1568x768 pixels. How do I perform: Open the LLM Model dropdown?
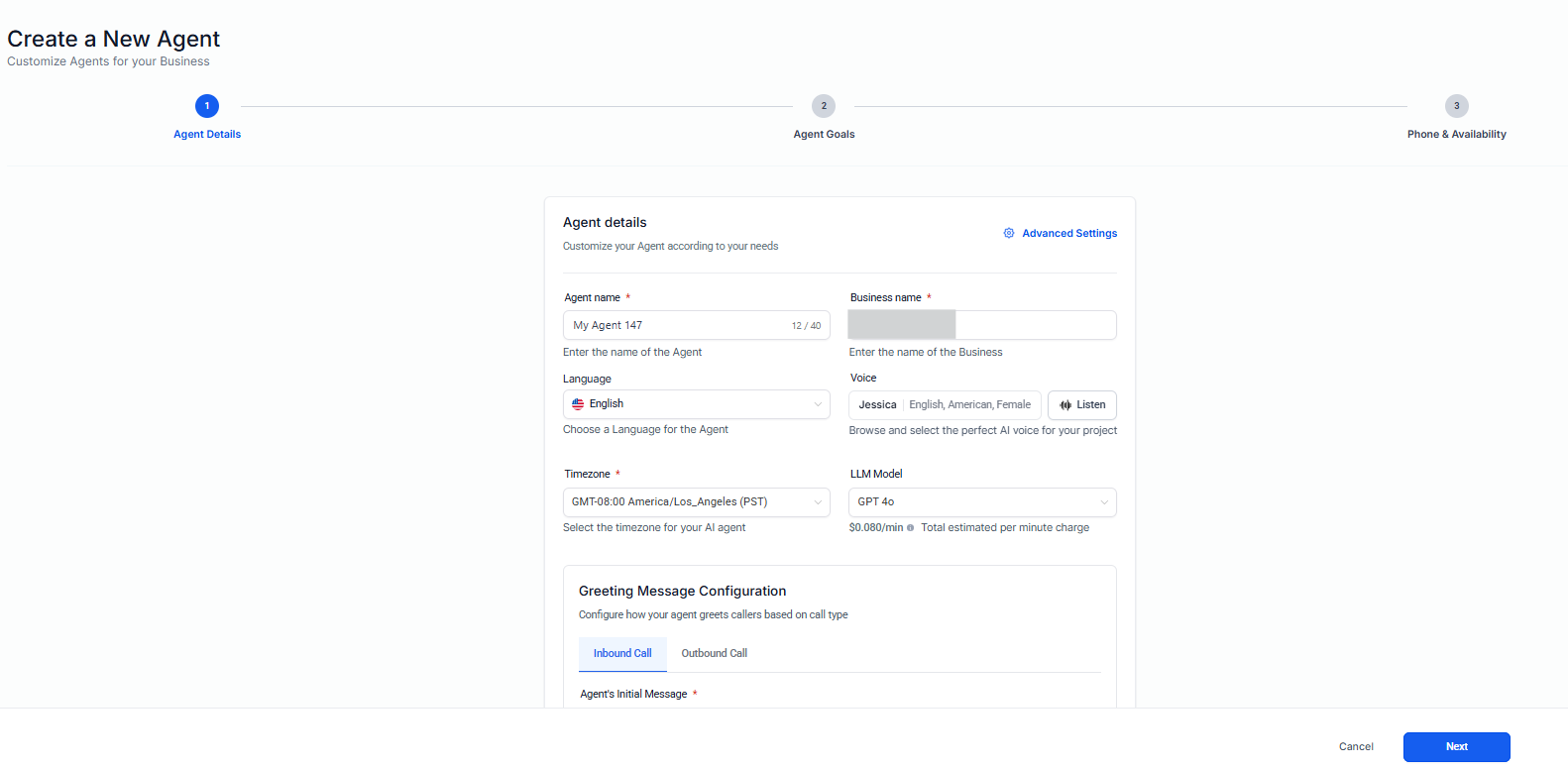point(981,502)
